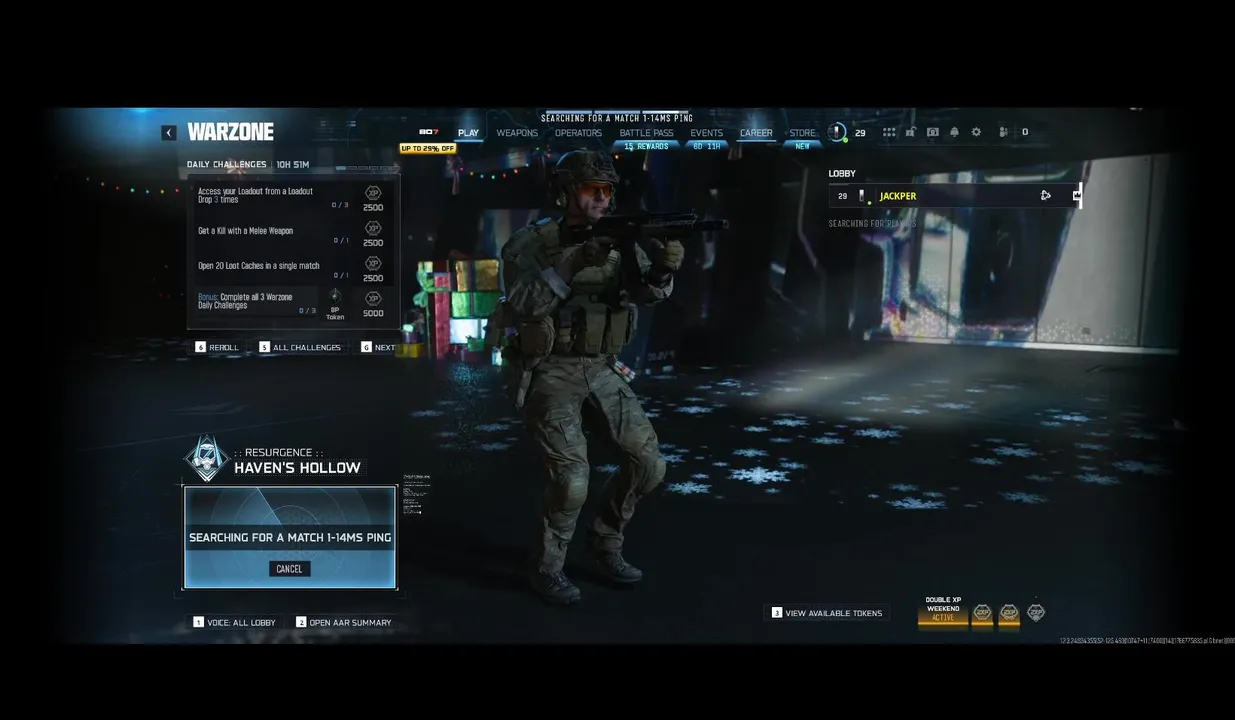The height and width of the screenshot is (720, 1235).
Task: Click the DAILY CHALLENGES header
Action: click(x=226, y=164)
